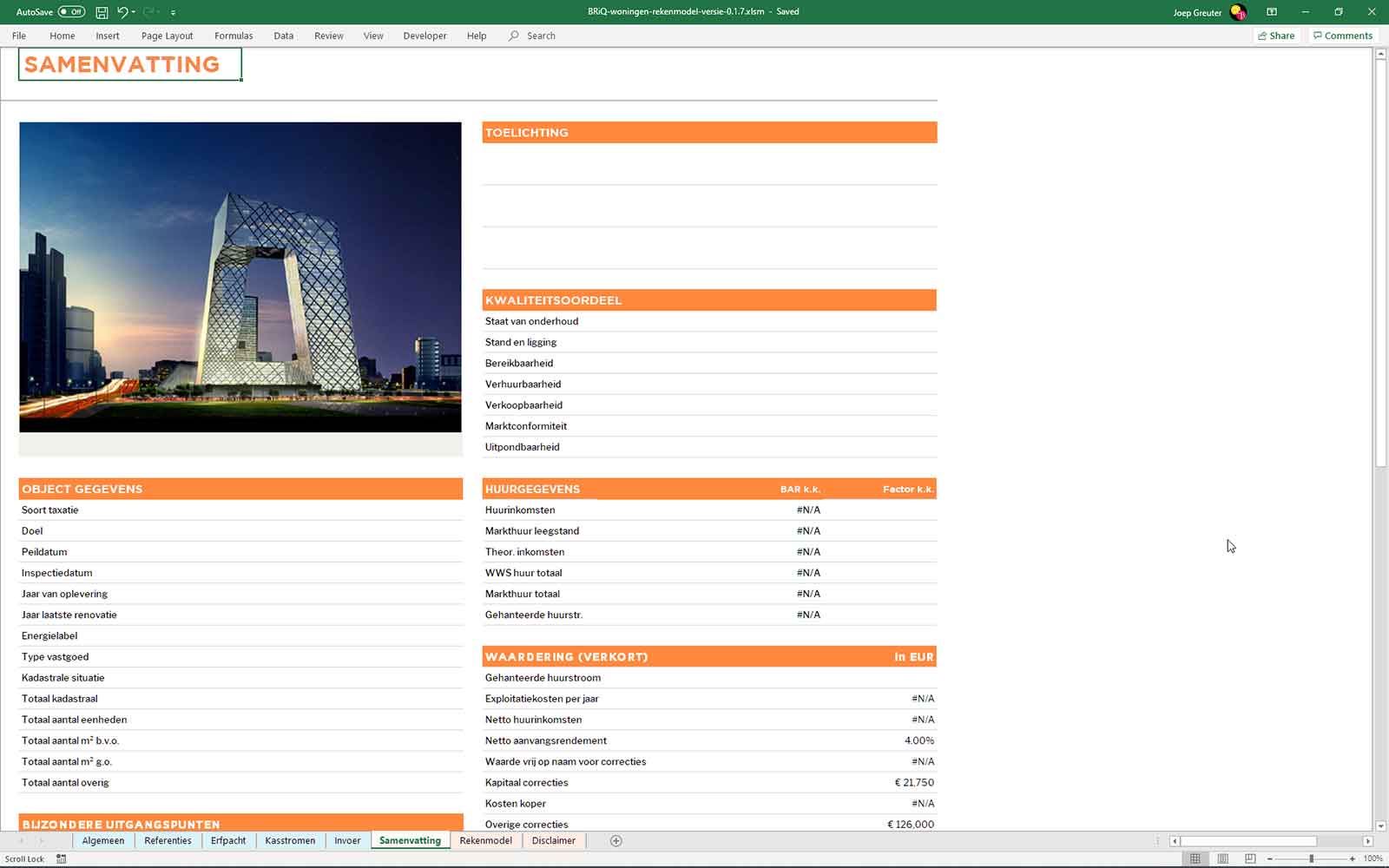Image resolution: width=1389 pixels, height=868 pixels.
Task: Open the Developer ribbon tab
Action: 425,36
